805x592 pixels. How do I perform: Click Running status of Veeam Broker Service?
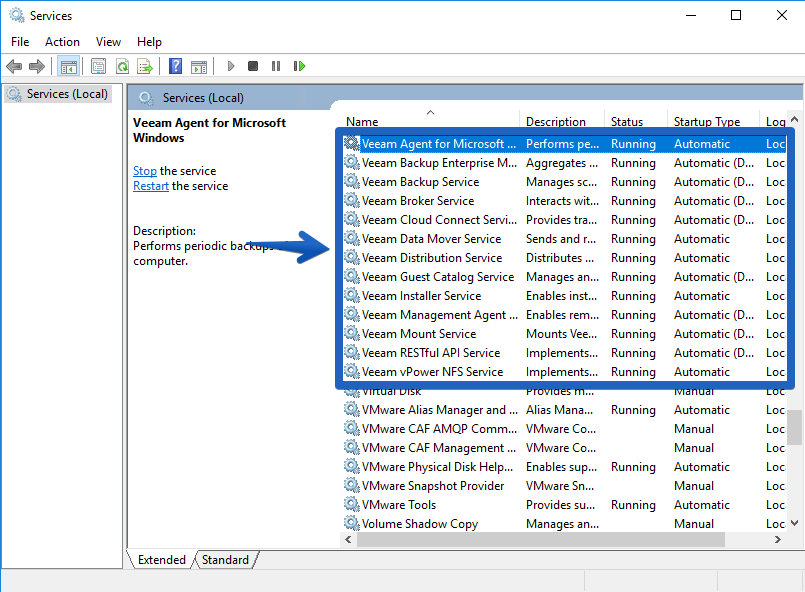(x=633, y=200)
